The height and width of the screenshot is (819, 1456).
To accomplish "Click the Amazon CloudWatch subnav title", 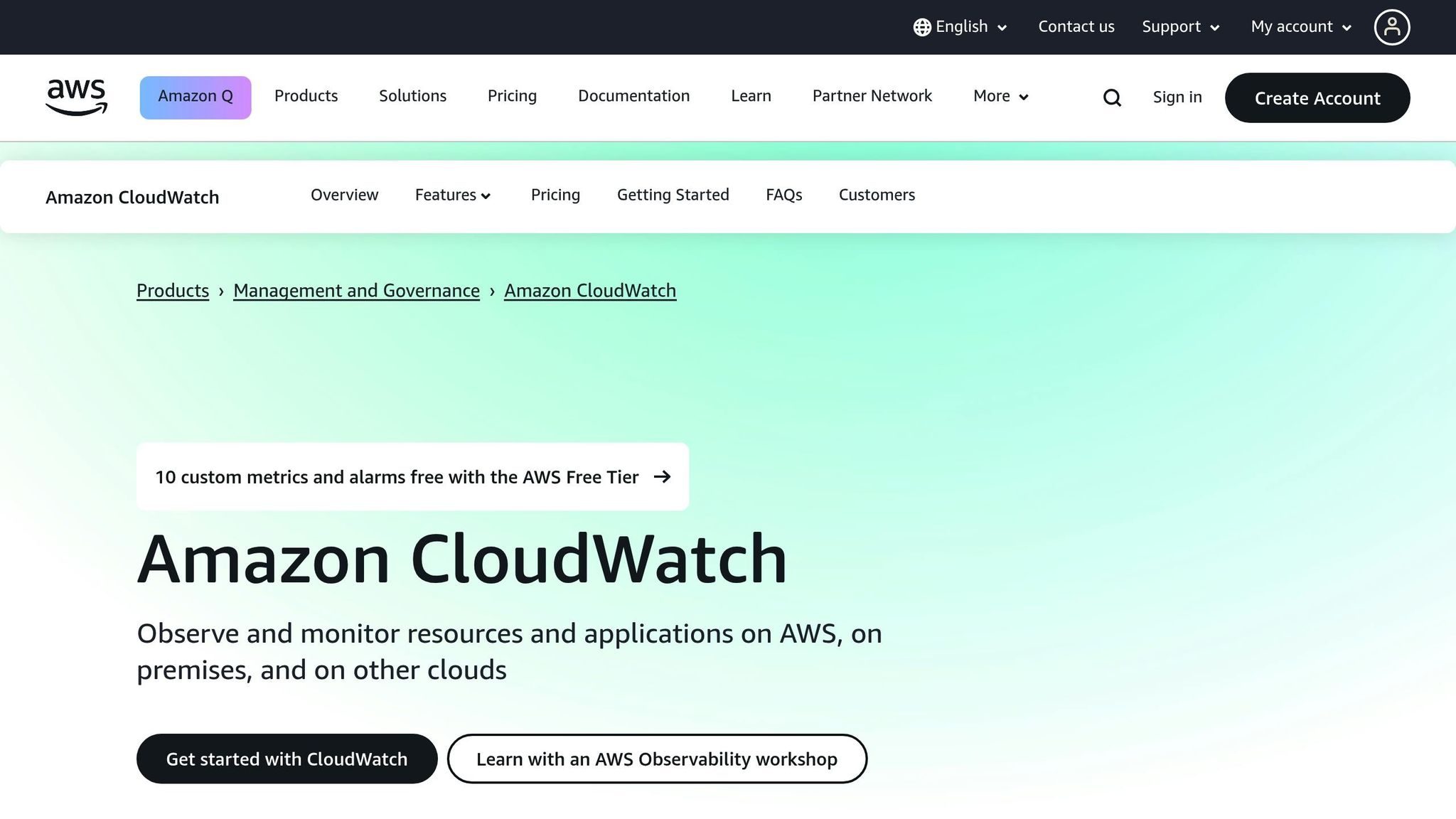I will coord(132,197).
